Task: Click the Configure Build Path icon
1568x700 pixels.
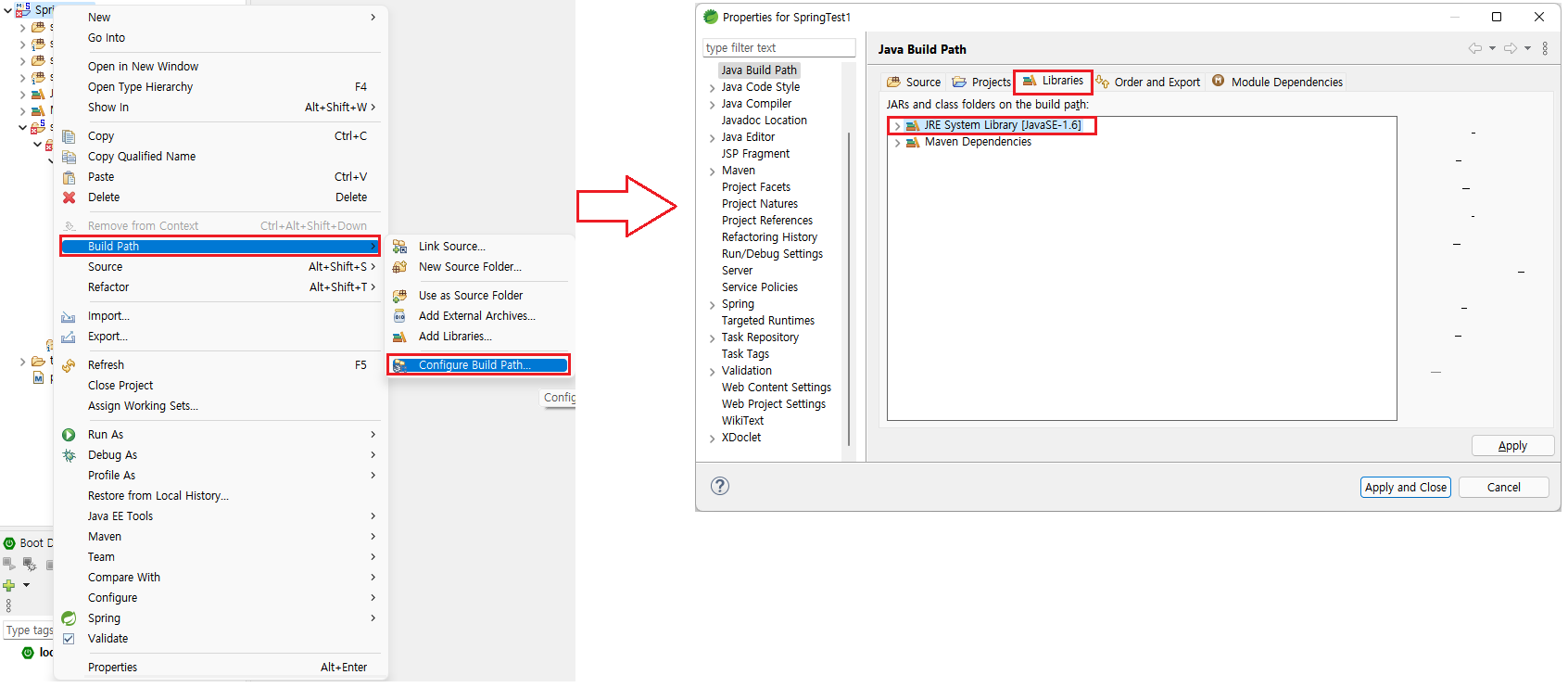Action: tap(399, 365)
